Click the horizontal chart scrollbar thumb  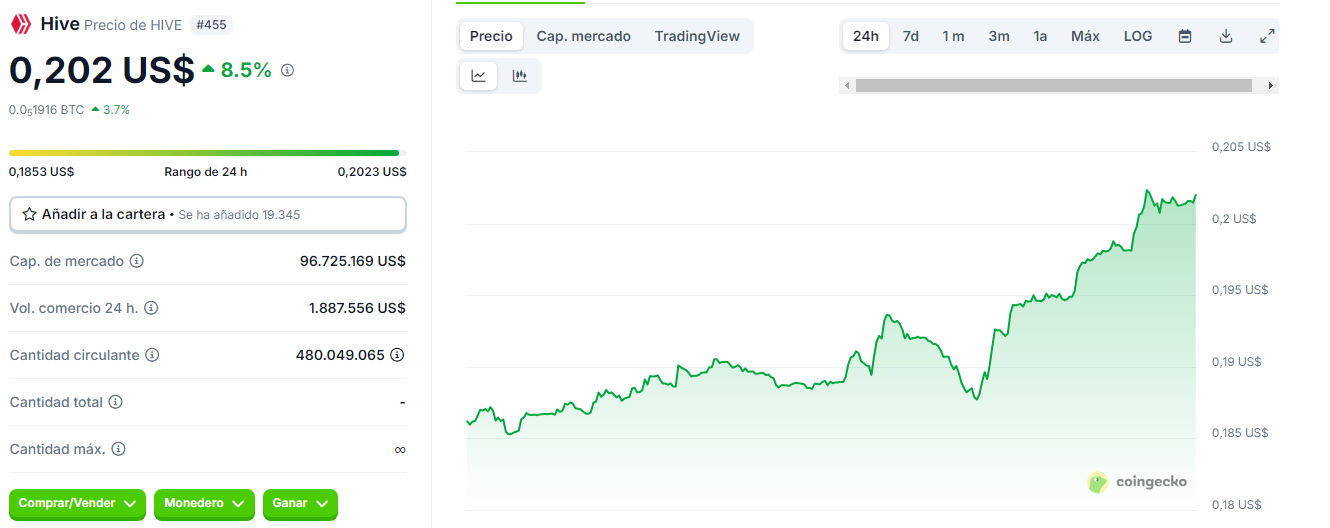1054,86
